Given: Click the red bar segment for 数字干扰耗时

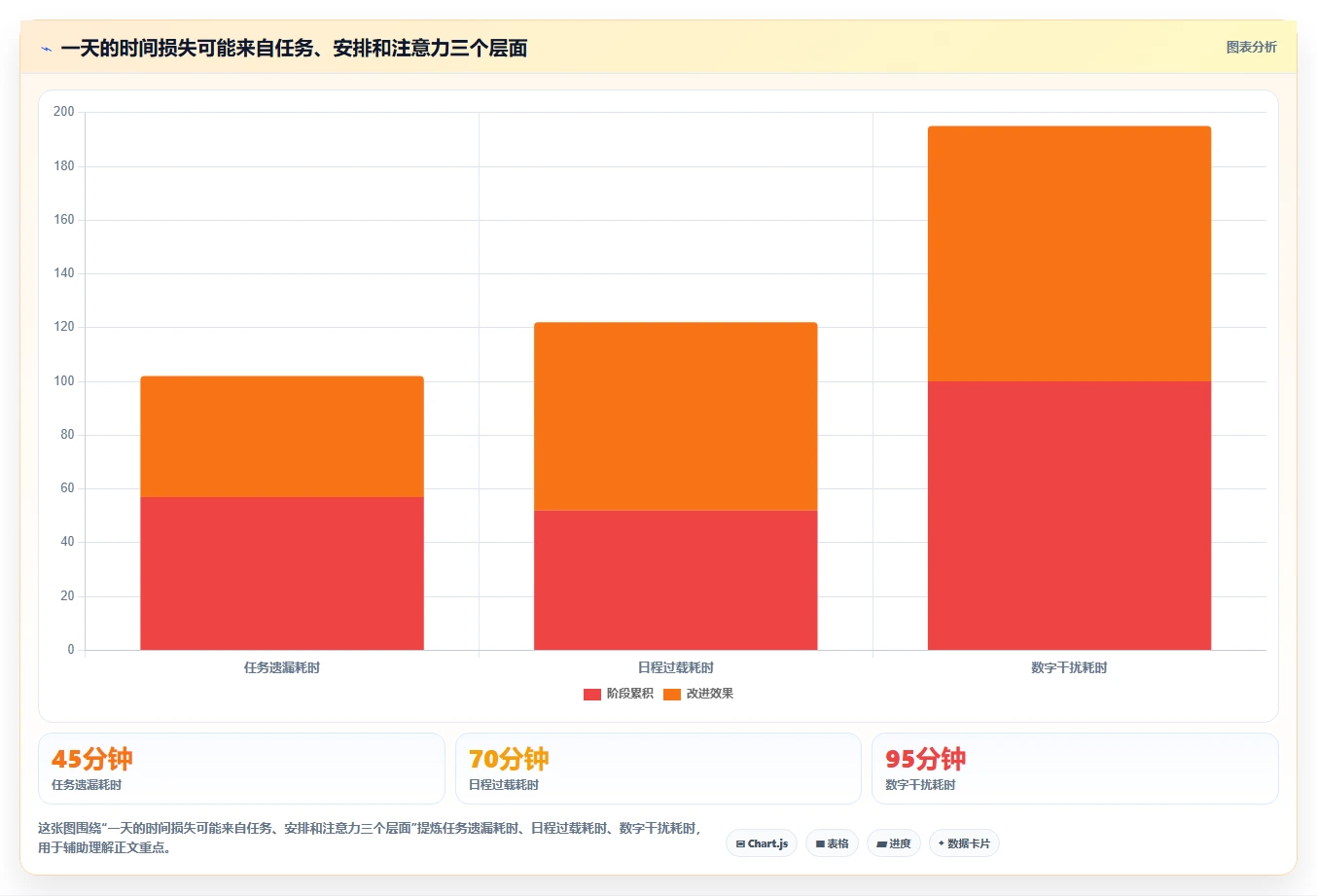Looking at the screenshot, I should (1070, 516).
